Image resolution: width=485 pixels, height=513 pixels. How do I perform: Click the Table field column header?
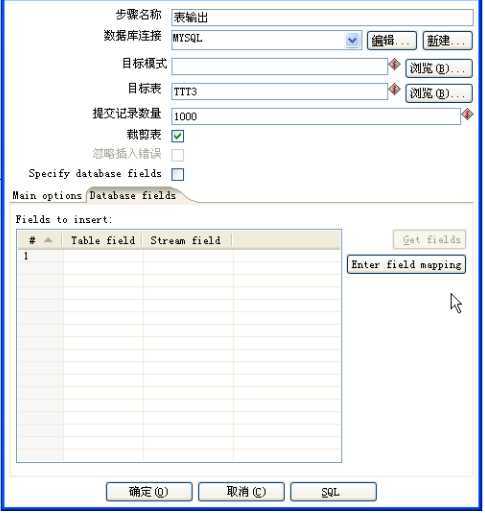pyautogui.click(x=103, y=240)
